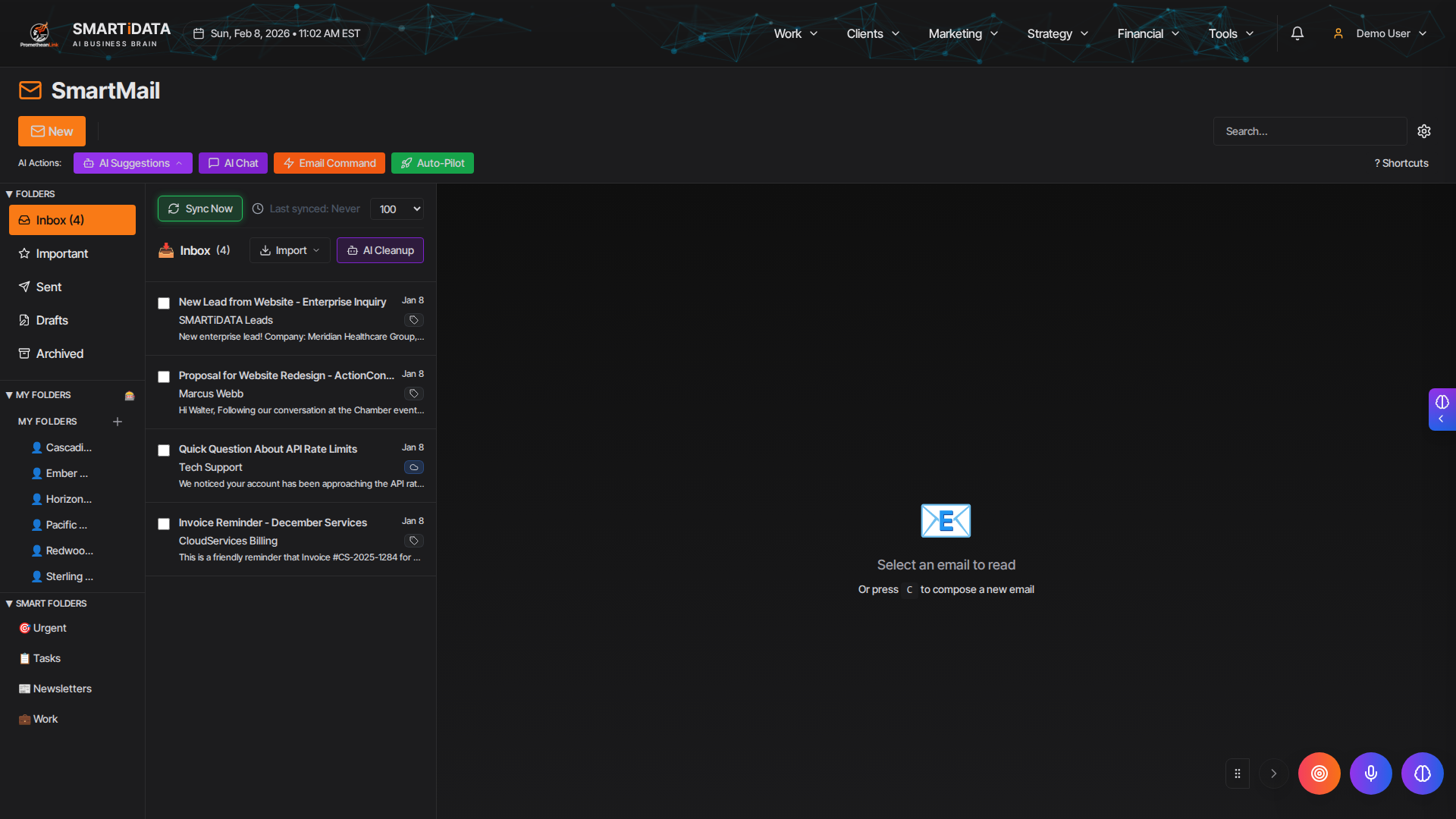Click tag icon on Marcus Webb email
Image resolution: width=1456 pixels, height=819 pixels.
[x=414, y=394]
